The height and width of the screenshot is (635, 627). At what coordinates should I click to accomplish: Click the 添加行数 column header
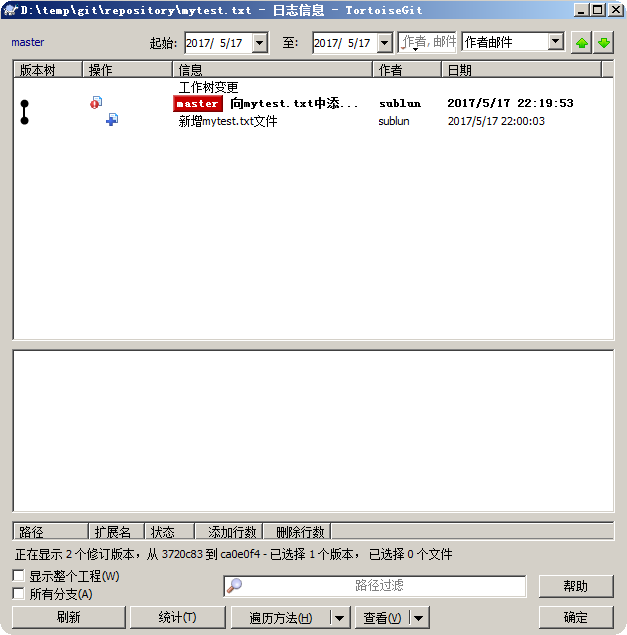pos(229,531)
